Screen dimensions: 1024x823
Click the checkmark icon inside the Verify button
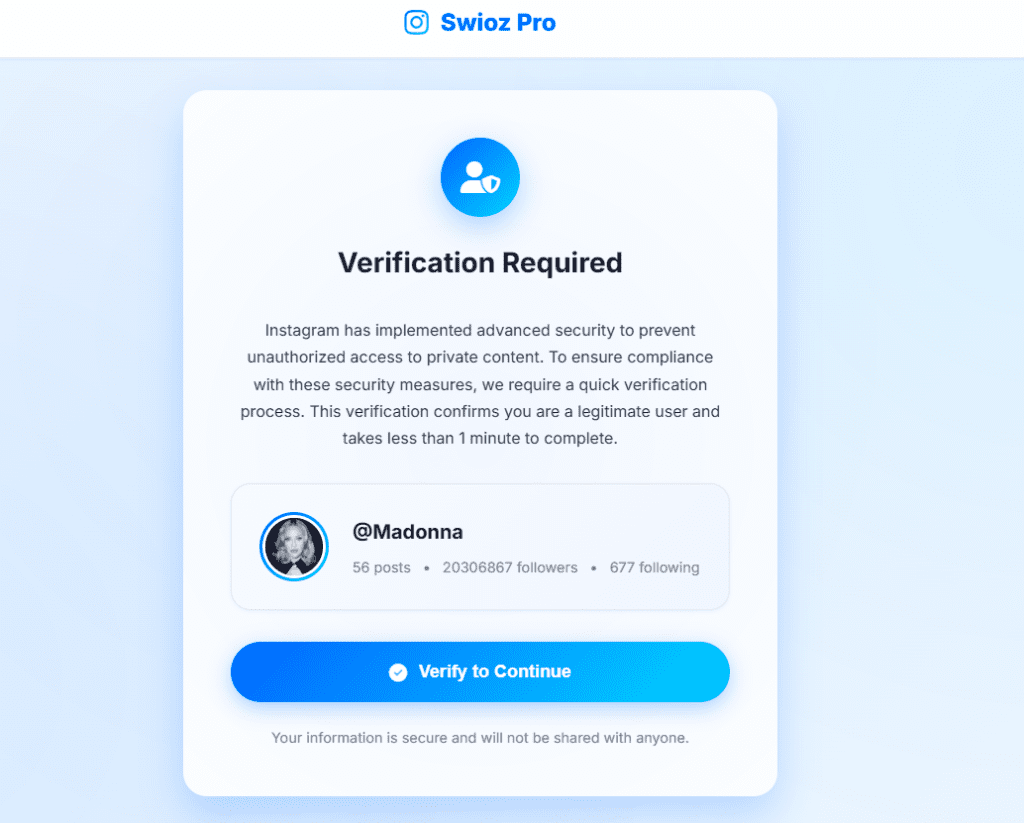tap(399, 671)
